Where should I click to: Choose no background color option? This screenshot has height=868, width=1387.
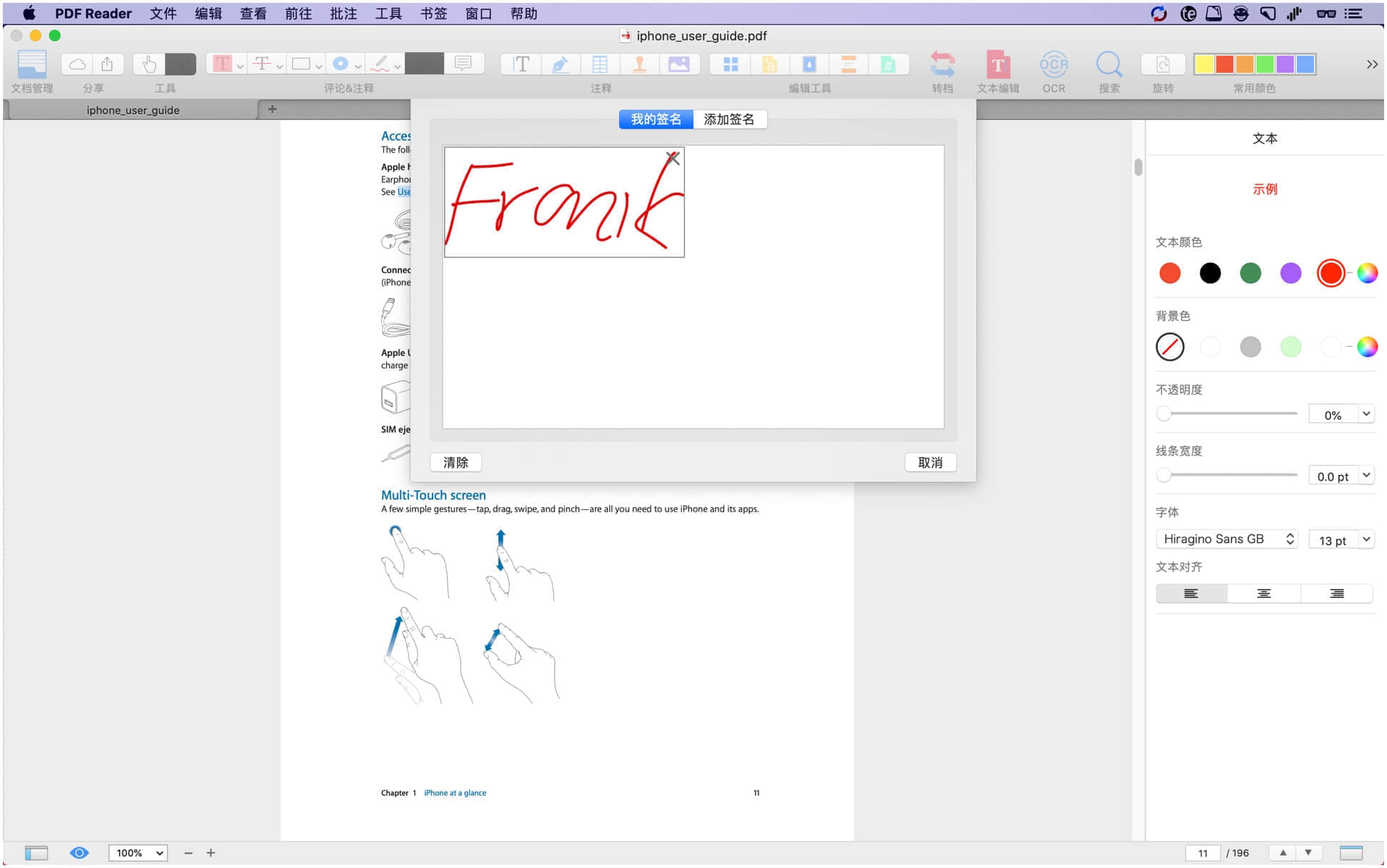click(x=1170, y=347)
